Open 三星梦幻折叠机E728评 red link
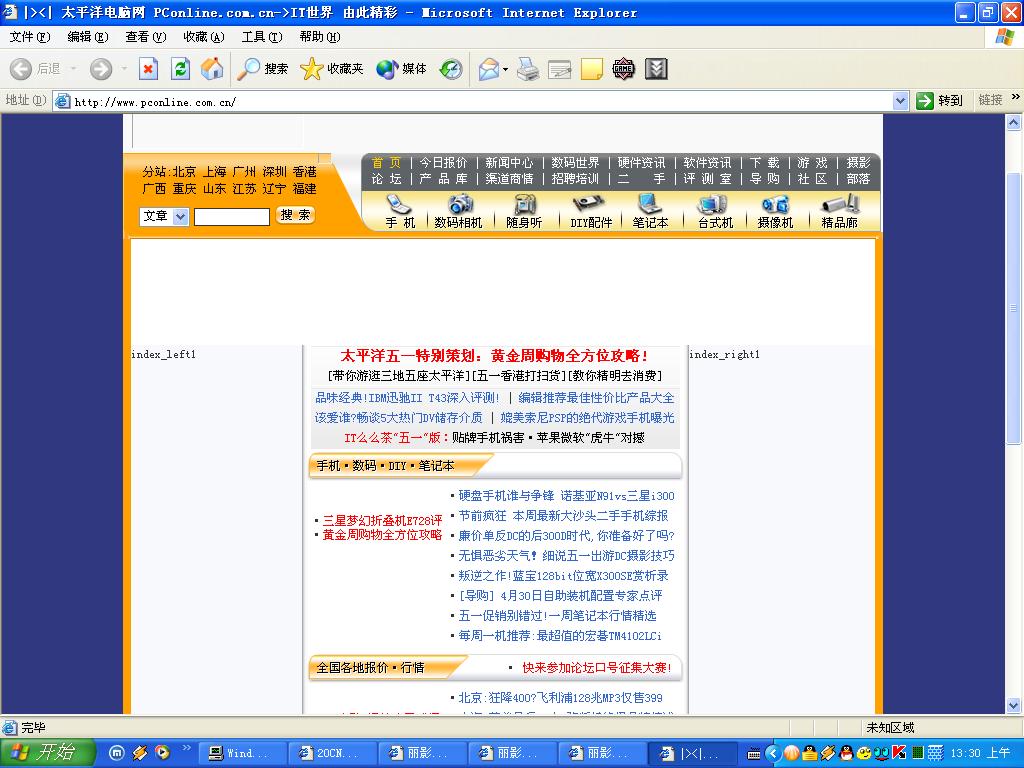Image resolution: width=1024 pixels, height=768 pixels. pos(382,520)
